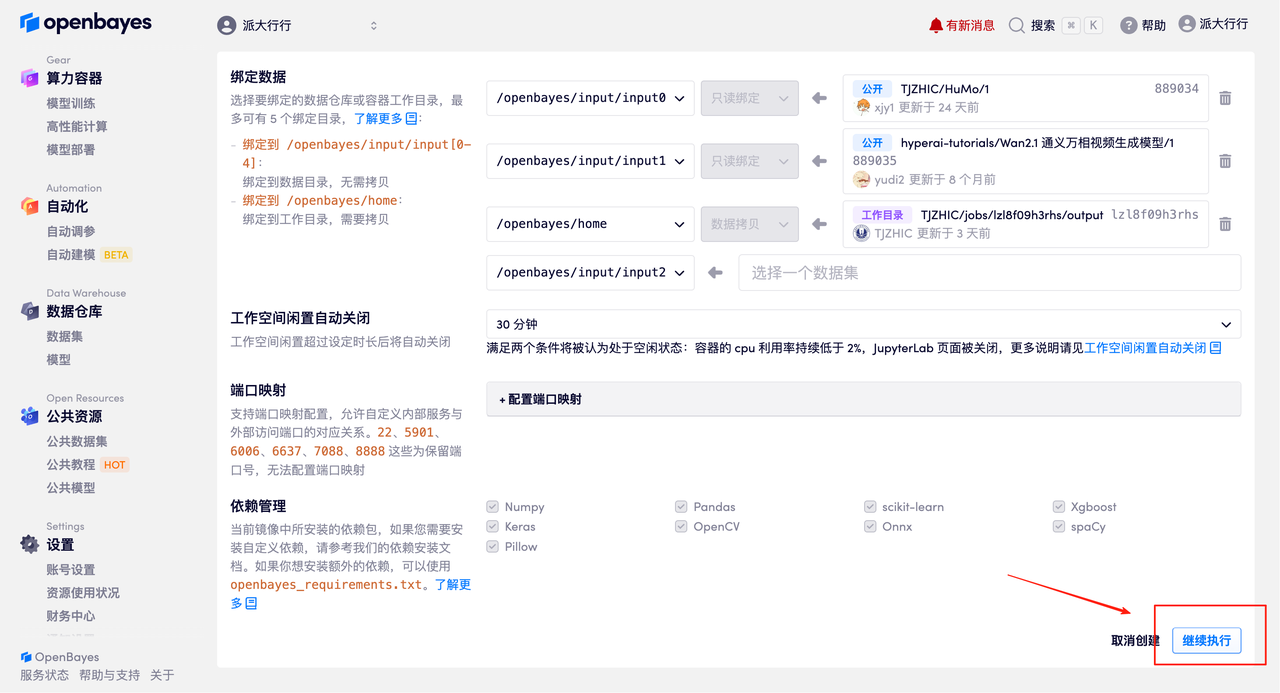Expand the workspace switcher next to 派大行行

(x=373, y=24)
